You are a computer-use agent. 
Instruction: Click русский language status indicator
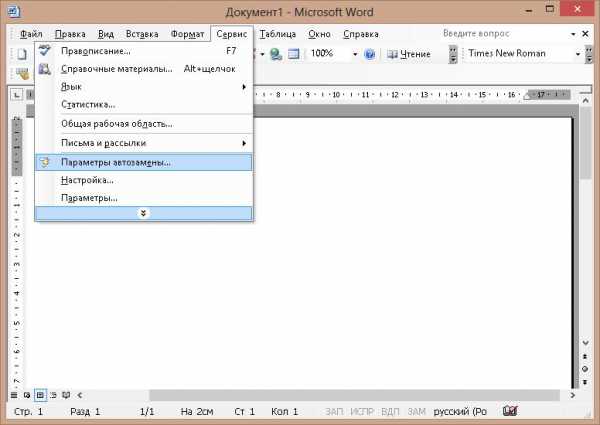460,412
